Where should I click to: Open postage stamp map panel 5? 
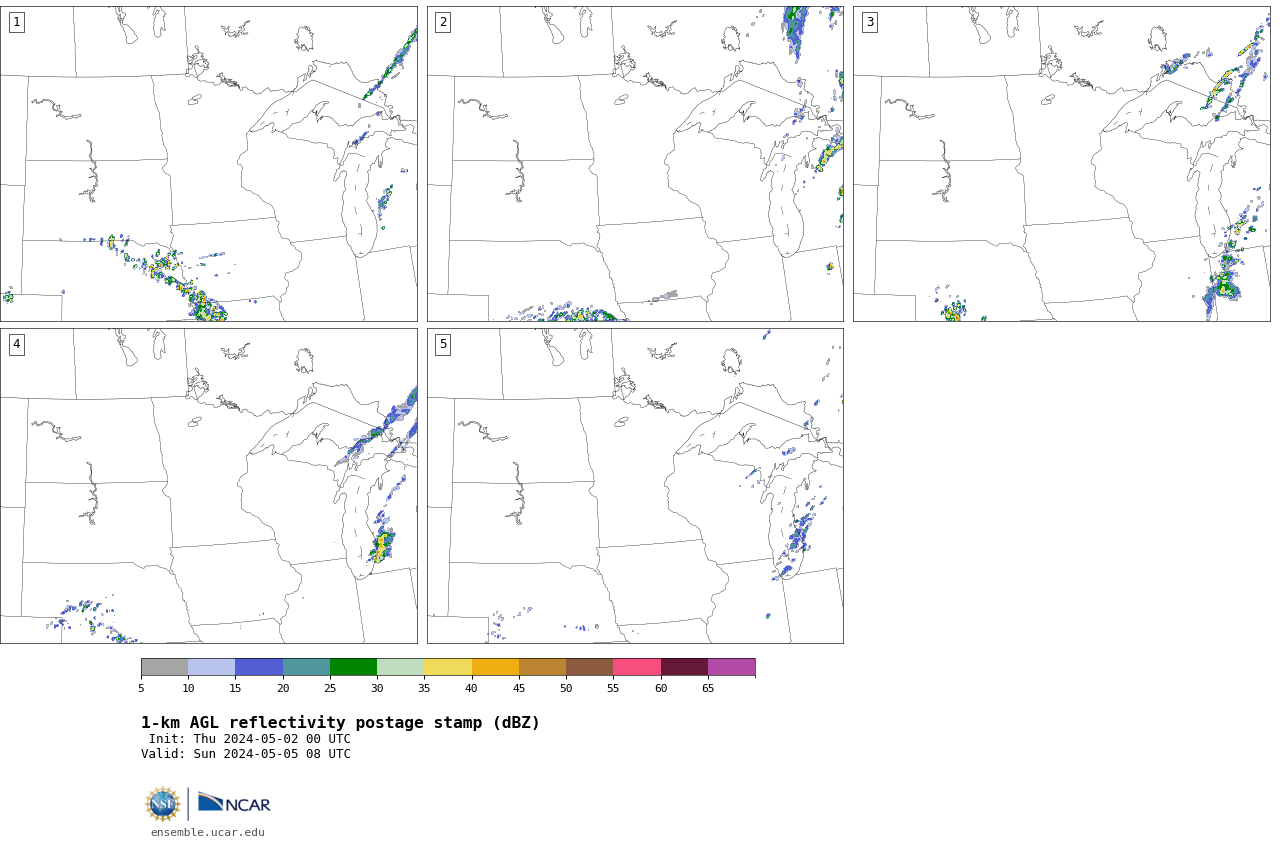point(635,486)
